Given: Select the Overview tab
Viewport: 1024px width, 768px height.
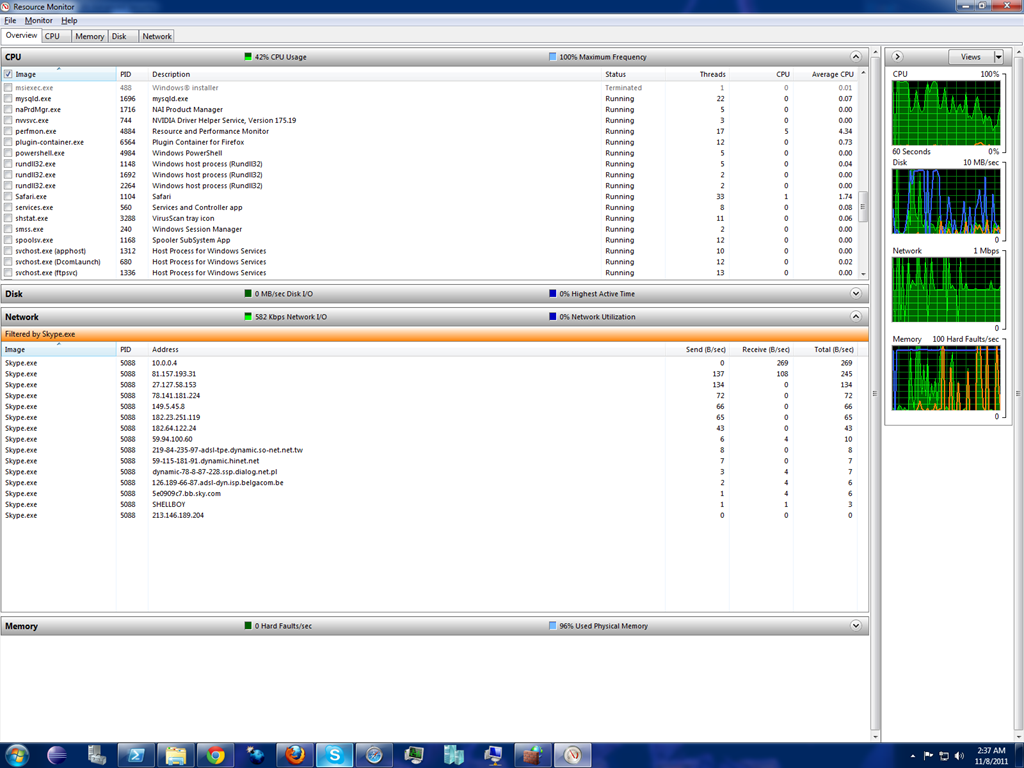Looking at the screenshot, I should pos(22,36).
